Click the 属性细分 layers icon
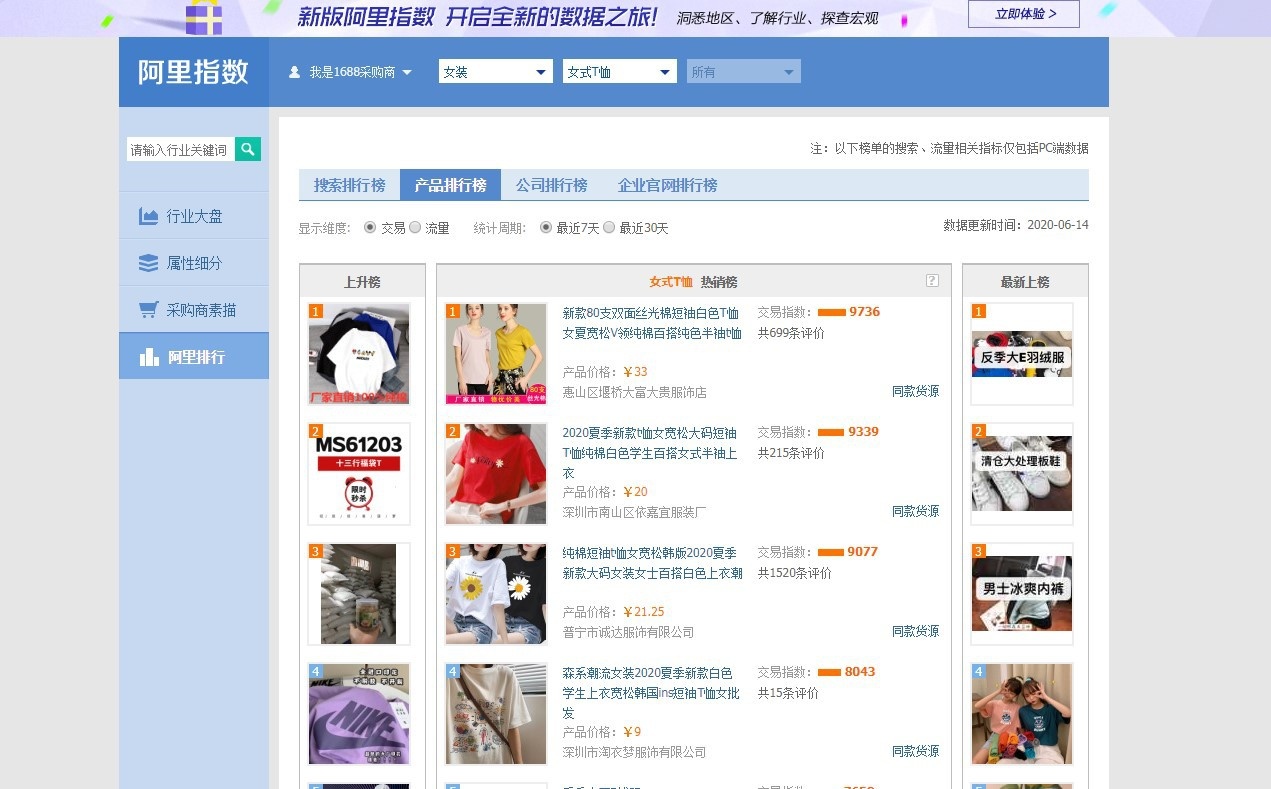 [x=149, y=263]
